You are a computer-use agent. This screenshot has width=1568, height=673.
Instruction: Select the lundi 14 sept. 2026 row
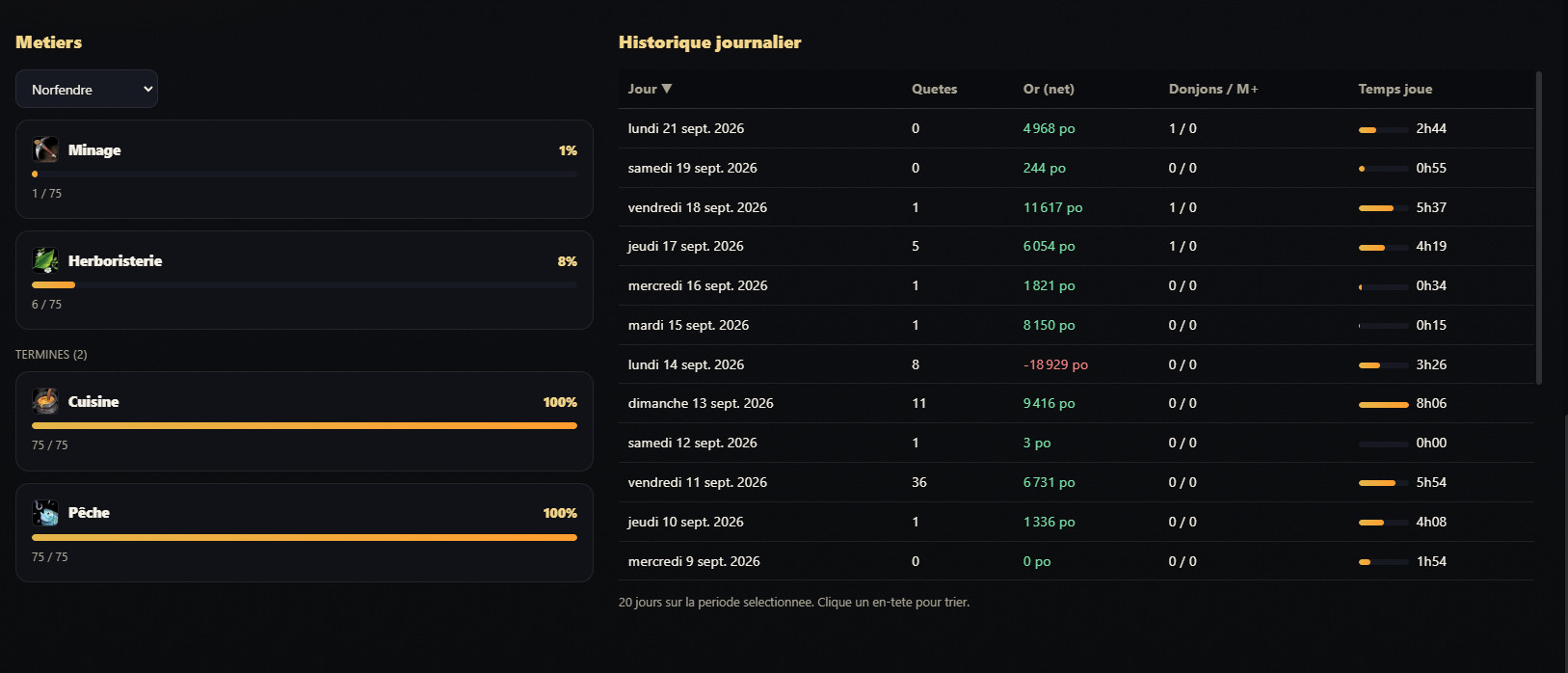pyautogui.click(x=1076, y=364)
